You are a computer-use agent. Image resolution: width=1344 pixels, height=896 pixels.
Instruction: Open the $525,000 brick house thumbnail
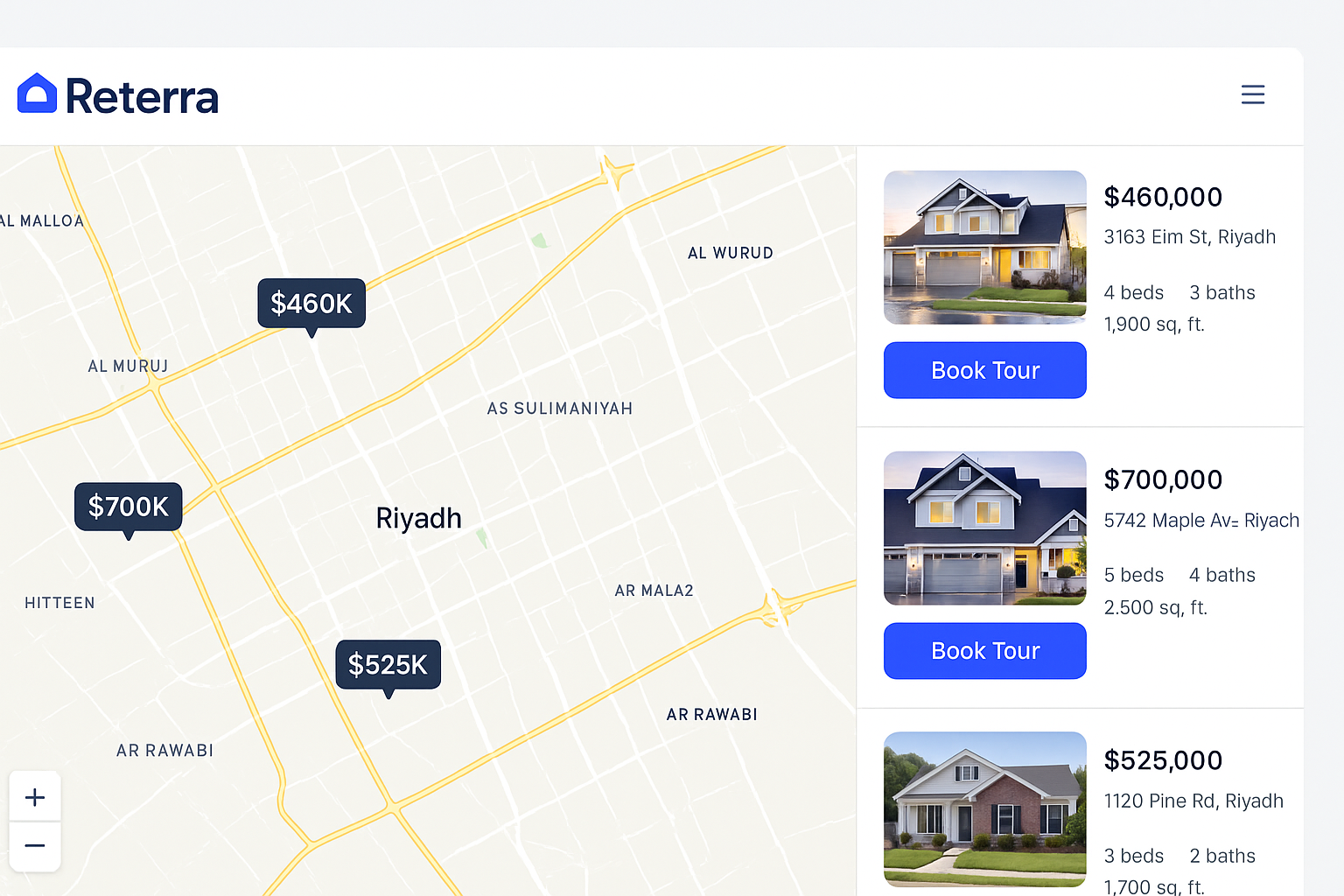[985, 809]
